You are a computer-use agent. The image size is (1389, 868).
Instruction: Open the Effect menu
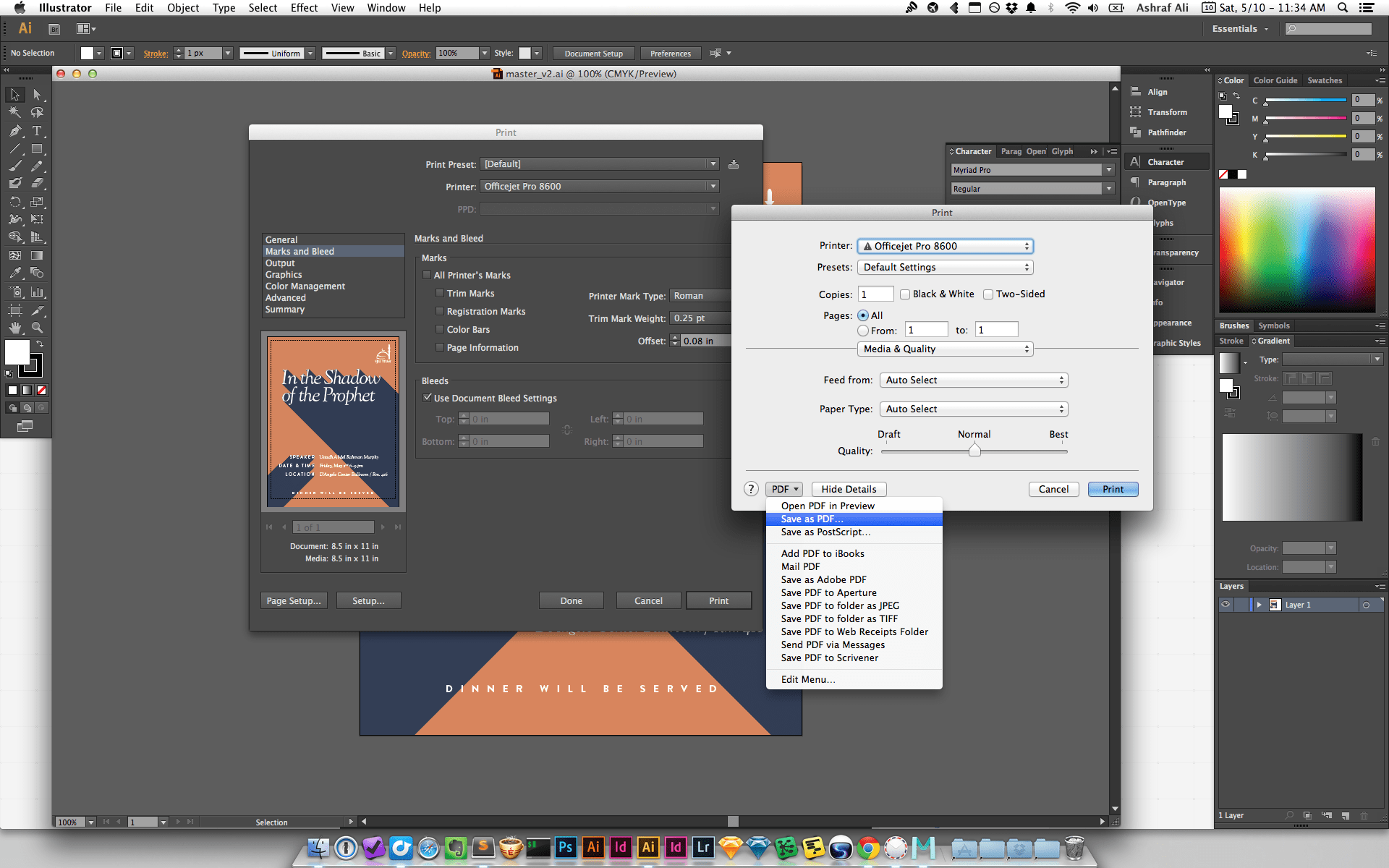click(x=304, y=8)
